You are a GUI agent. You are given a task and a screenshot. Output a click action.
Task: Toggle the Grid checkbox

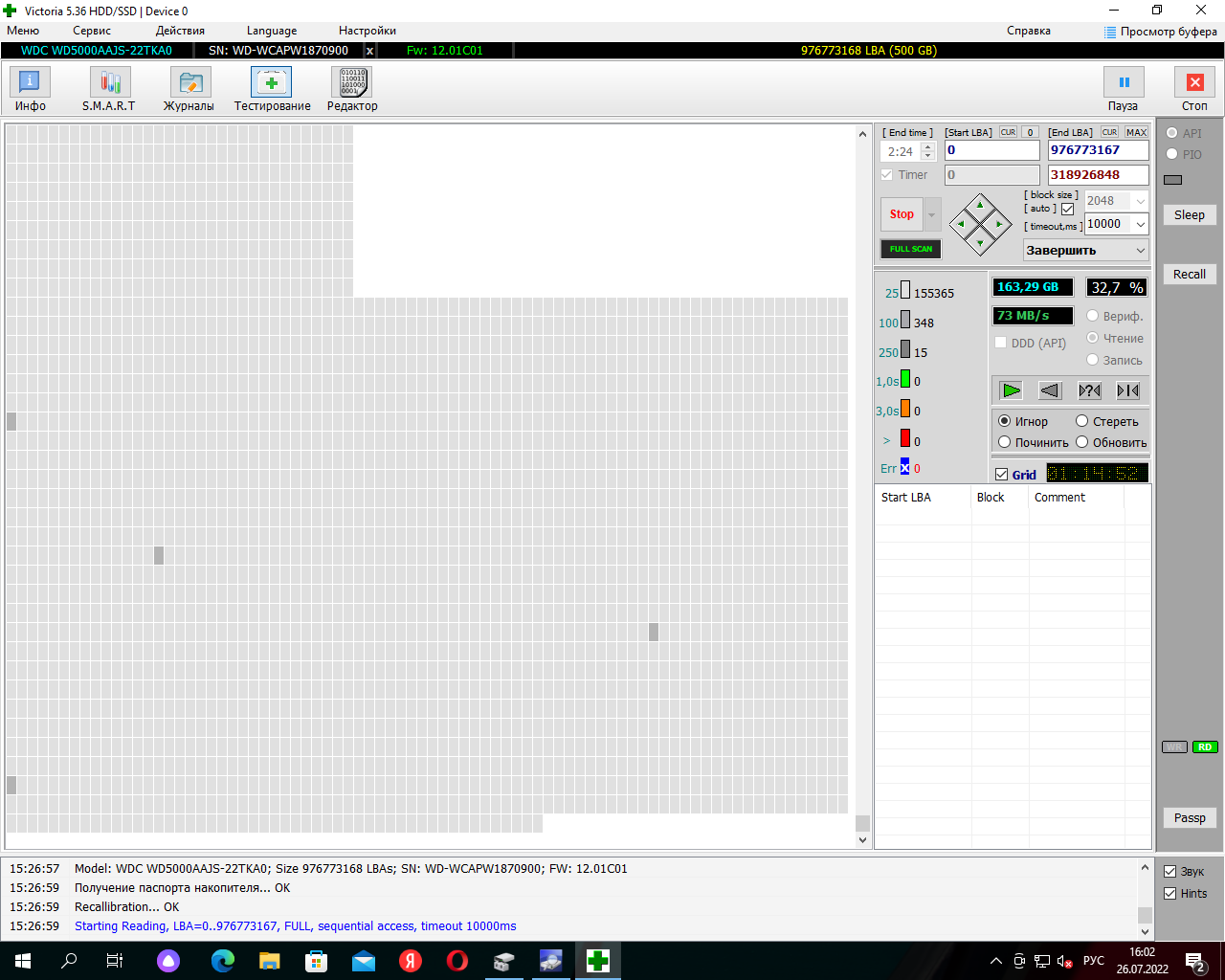point(1002,475)
